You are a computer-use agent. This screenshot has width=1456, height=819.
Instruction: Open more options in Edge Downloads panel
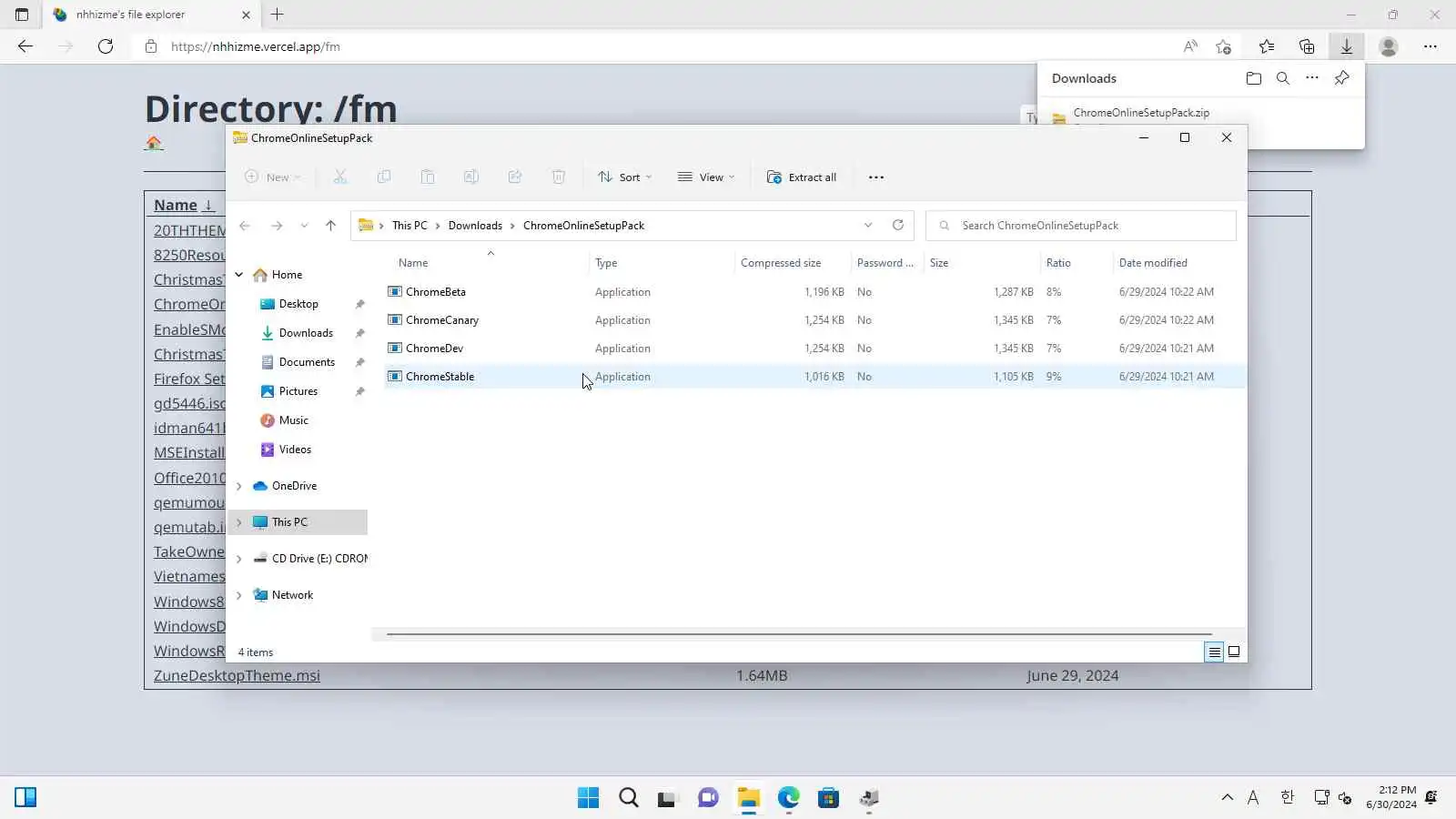pos(1312,78)
